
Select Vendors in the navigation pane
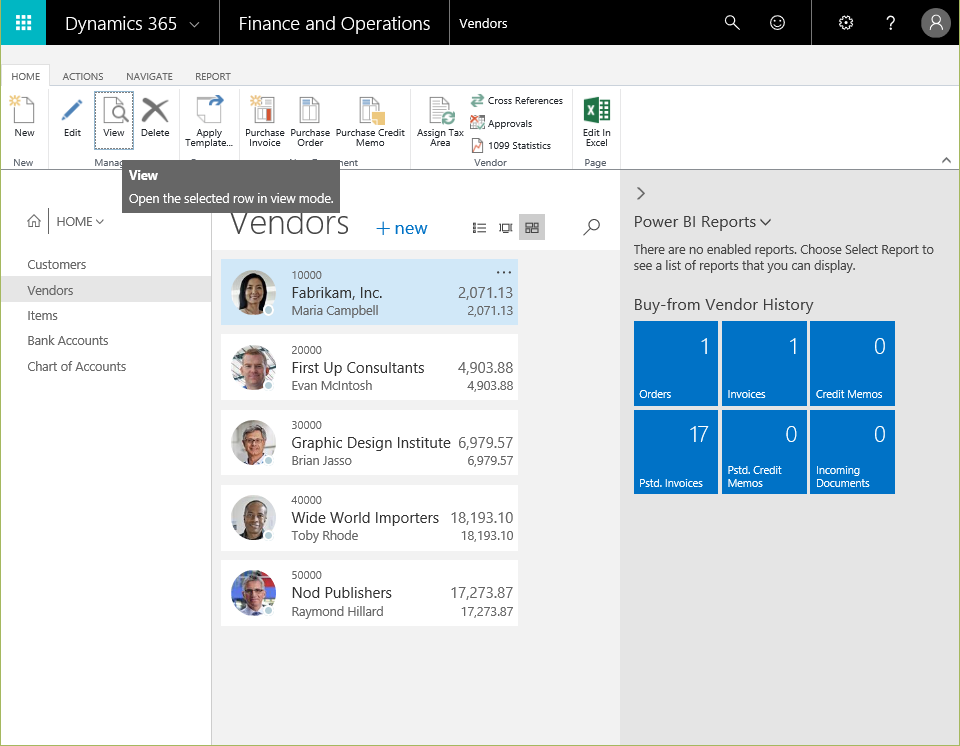click(x=107, y=290)
